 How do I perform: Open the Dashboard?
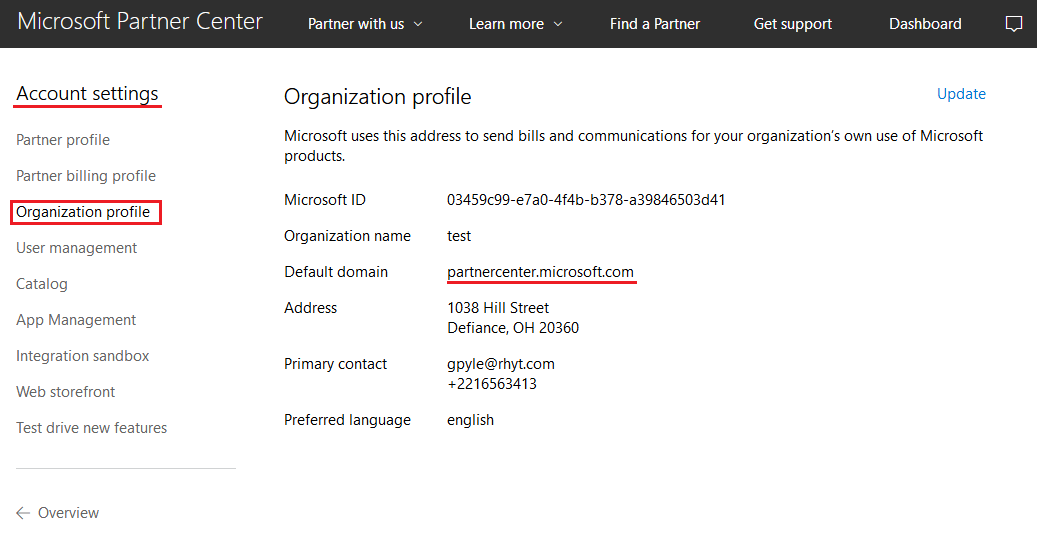pos(925,24)
